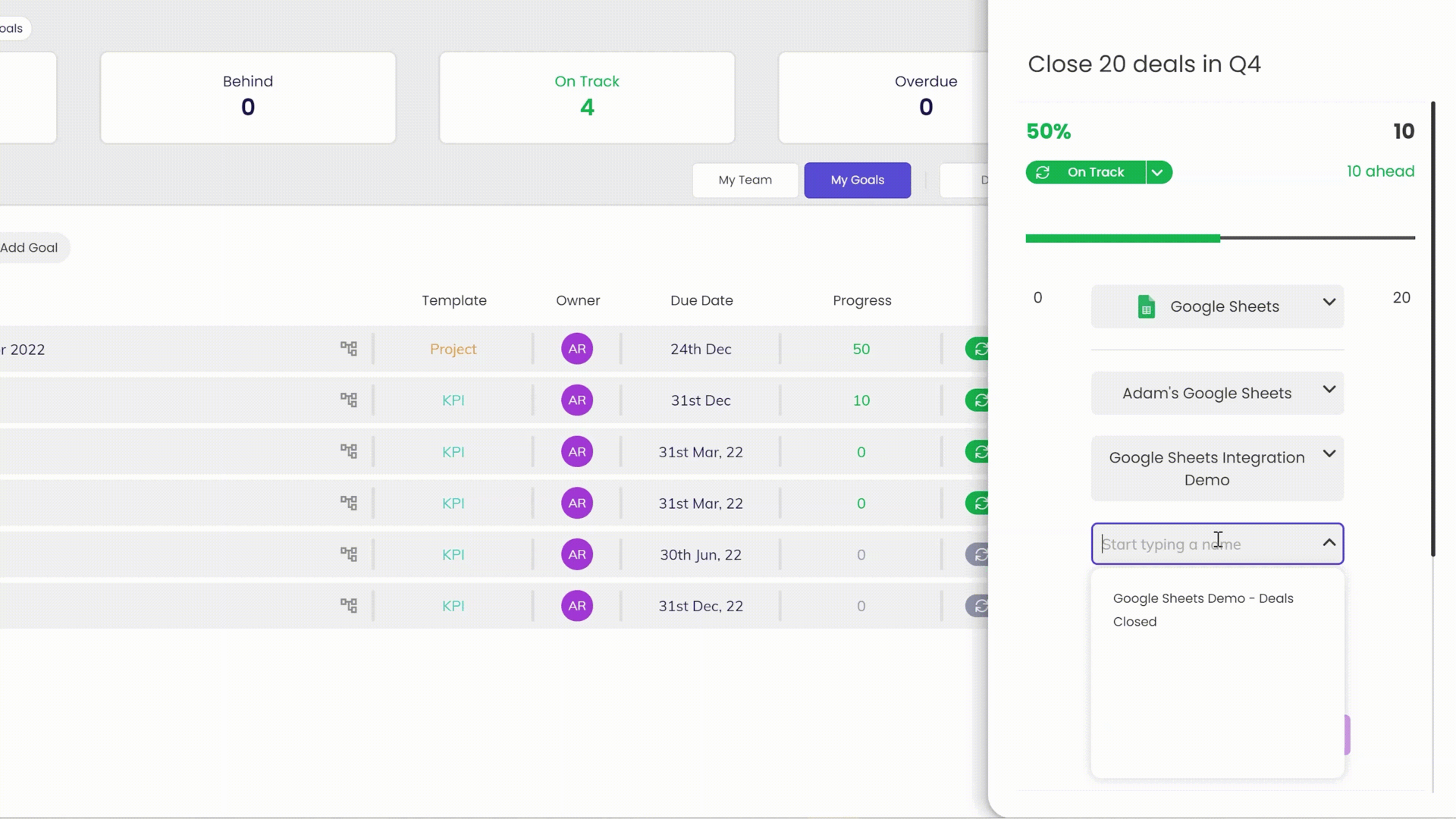
Task: Click the Goals item in the top-left corner
Action: tap(11, 28)
